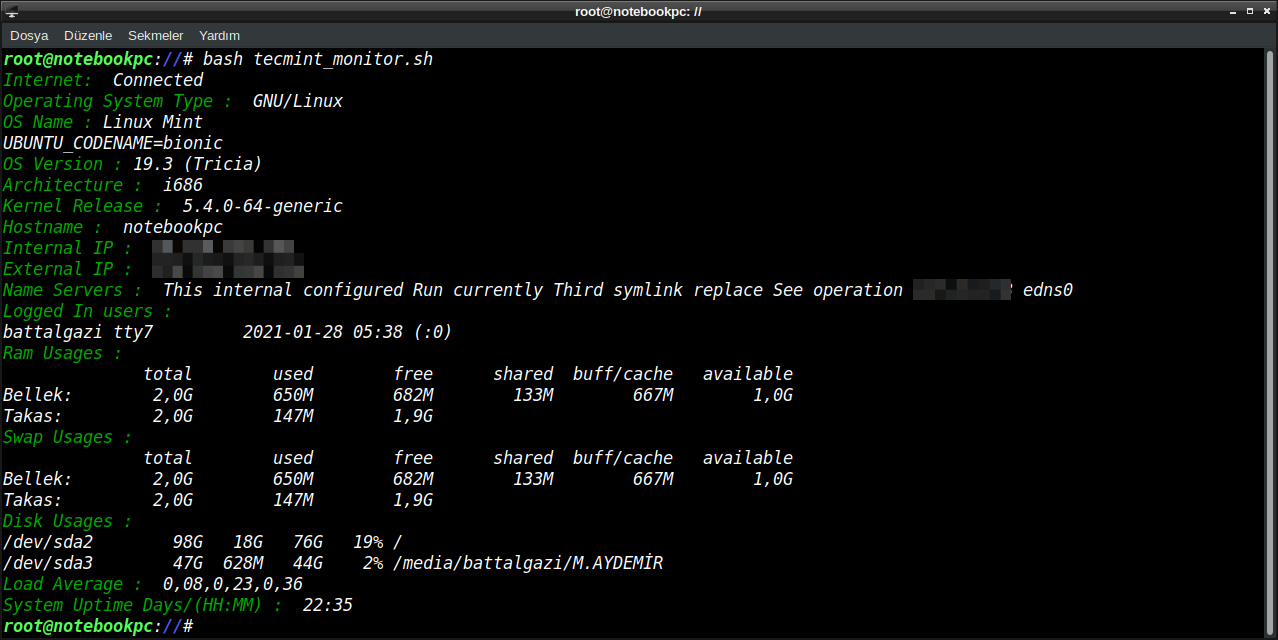Select the '19%' usage value
The height and width of the screenshot is (640, 1278).
pos(368,542)
